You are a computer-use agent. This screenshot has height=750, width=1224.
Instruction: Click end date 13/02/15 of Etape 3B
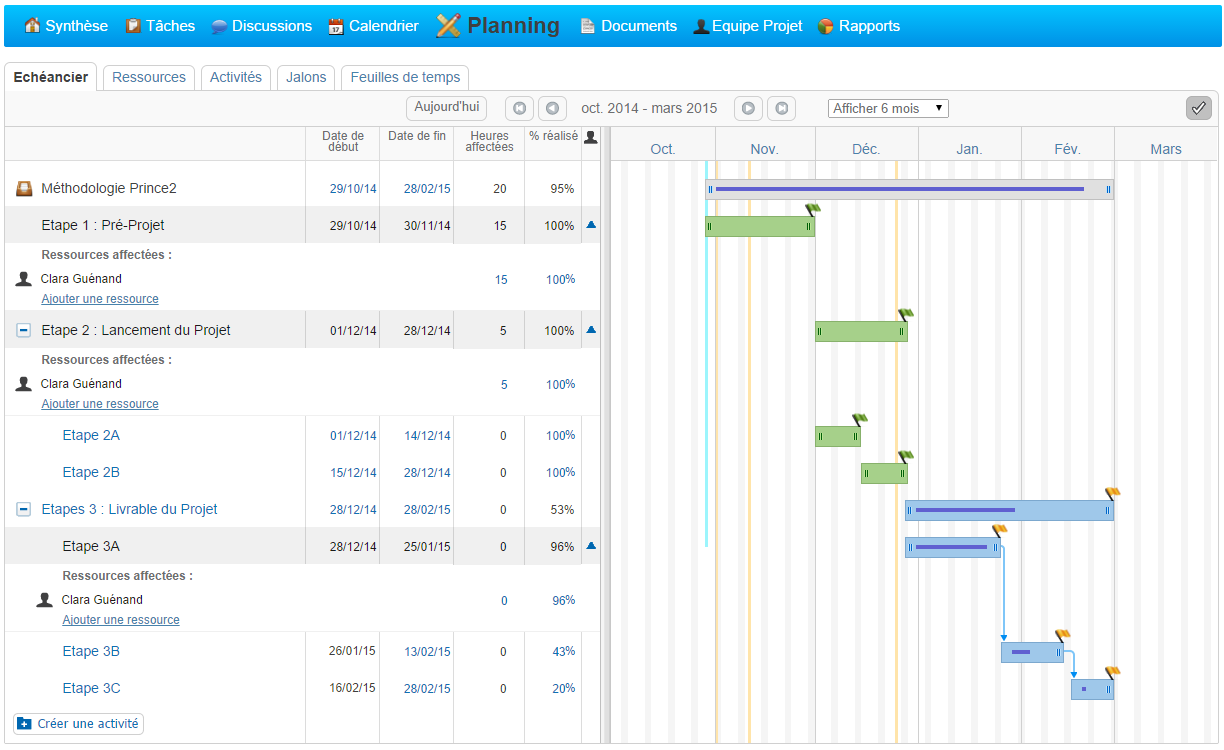(x=427, y=652)
